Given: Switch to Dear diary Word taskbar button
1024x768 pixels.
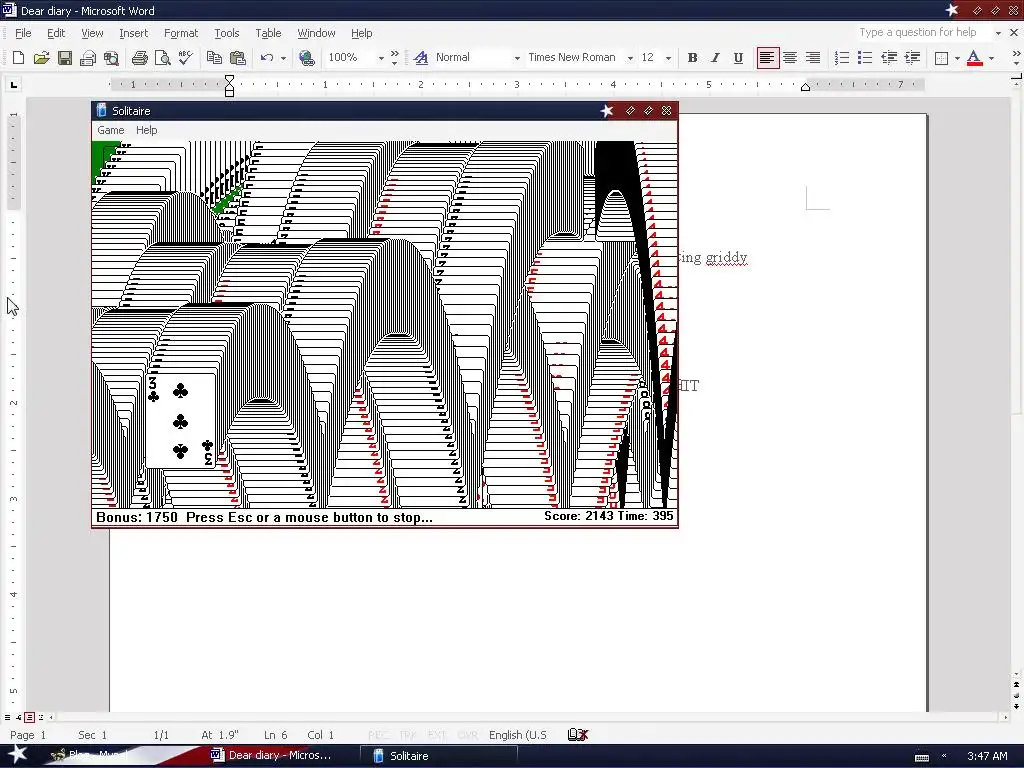Looking at the screenshot, I should pyautogui.click(x=280, y=756).
